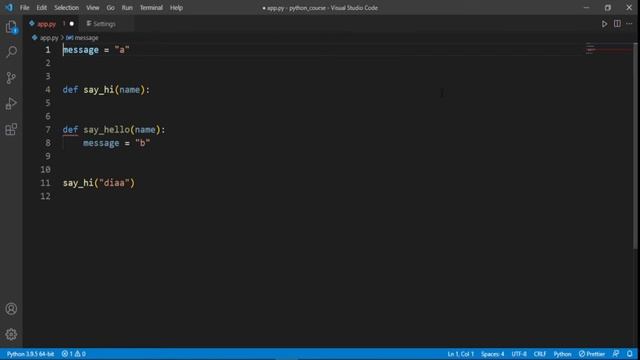
Task: Run Python file with the play icon
Action: click(x=604, y=24)
